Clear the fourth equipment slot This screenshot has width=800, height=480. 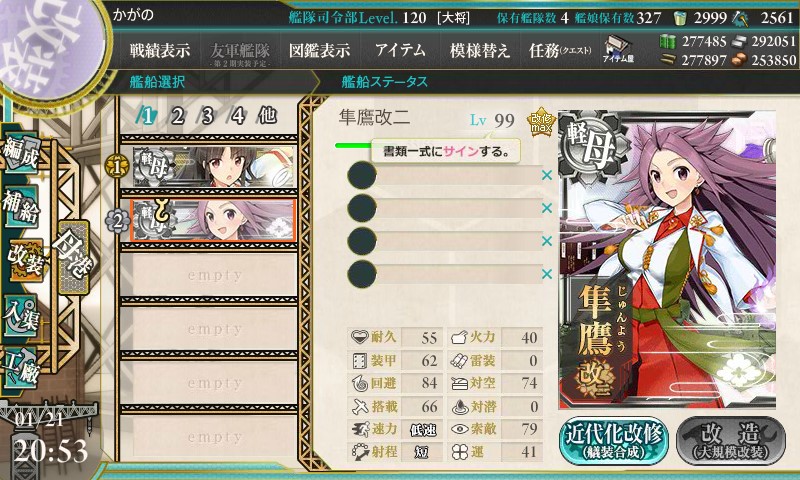pyautogui.click(x=547, y=274)
